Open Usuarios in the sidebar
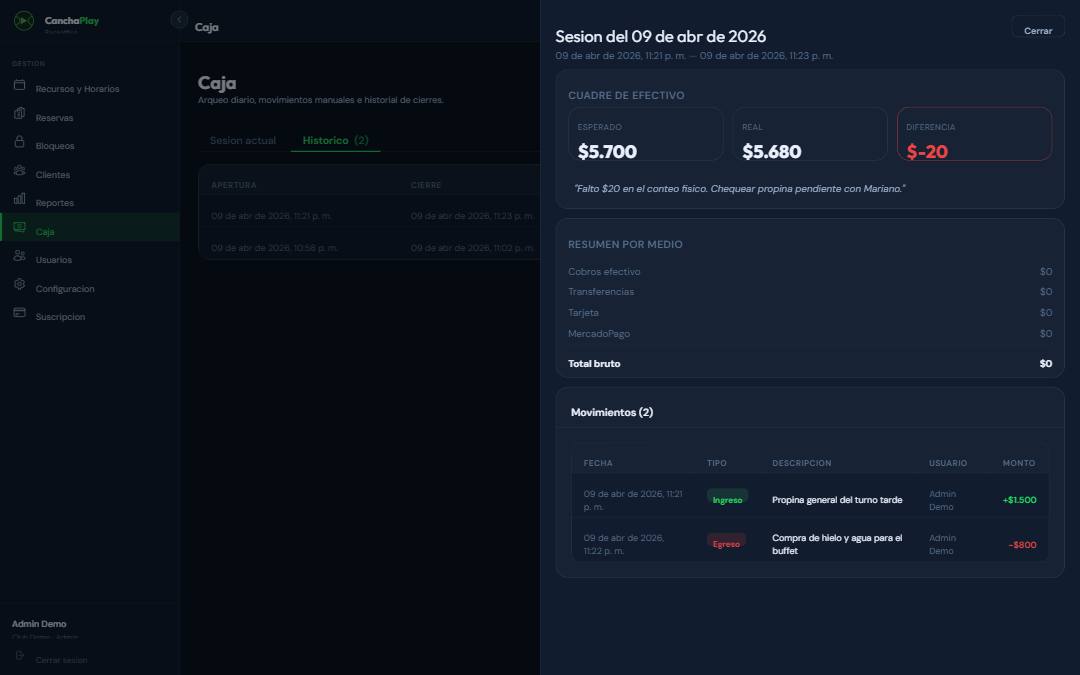The height and width of the screenshot is (675, 1080). tap(90, 260)
